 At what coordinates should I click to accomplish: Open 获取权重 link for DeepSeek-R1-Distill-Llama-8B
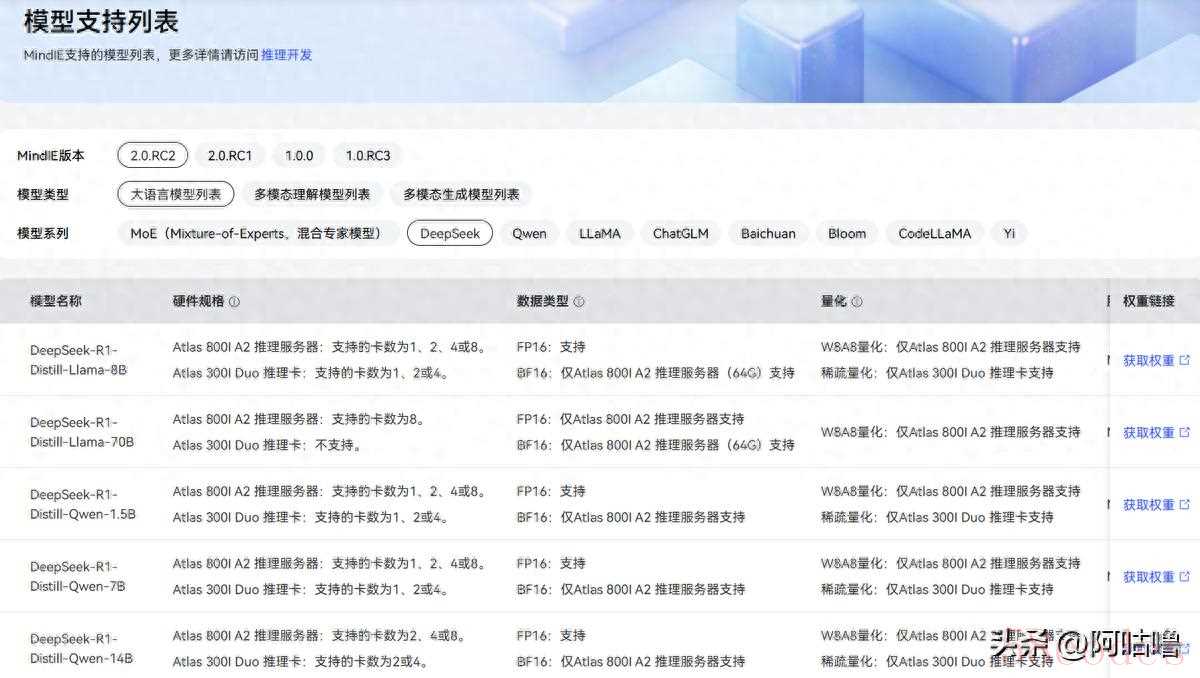pos(1156,360)
